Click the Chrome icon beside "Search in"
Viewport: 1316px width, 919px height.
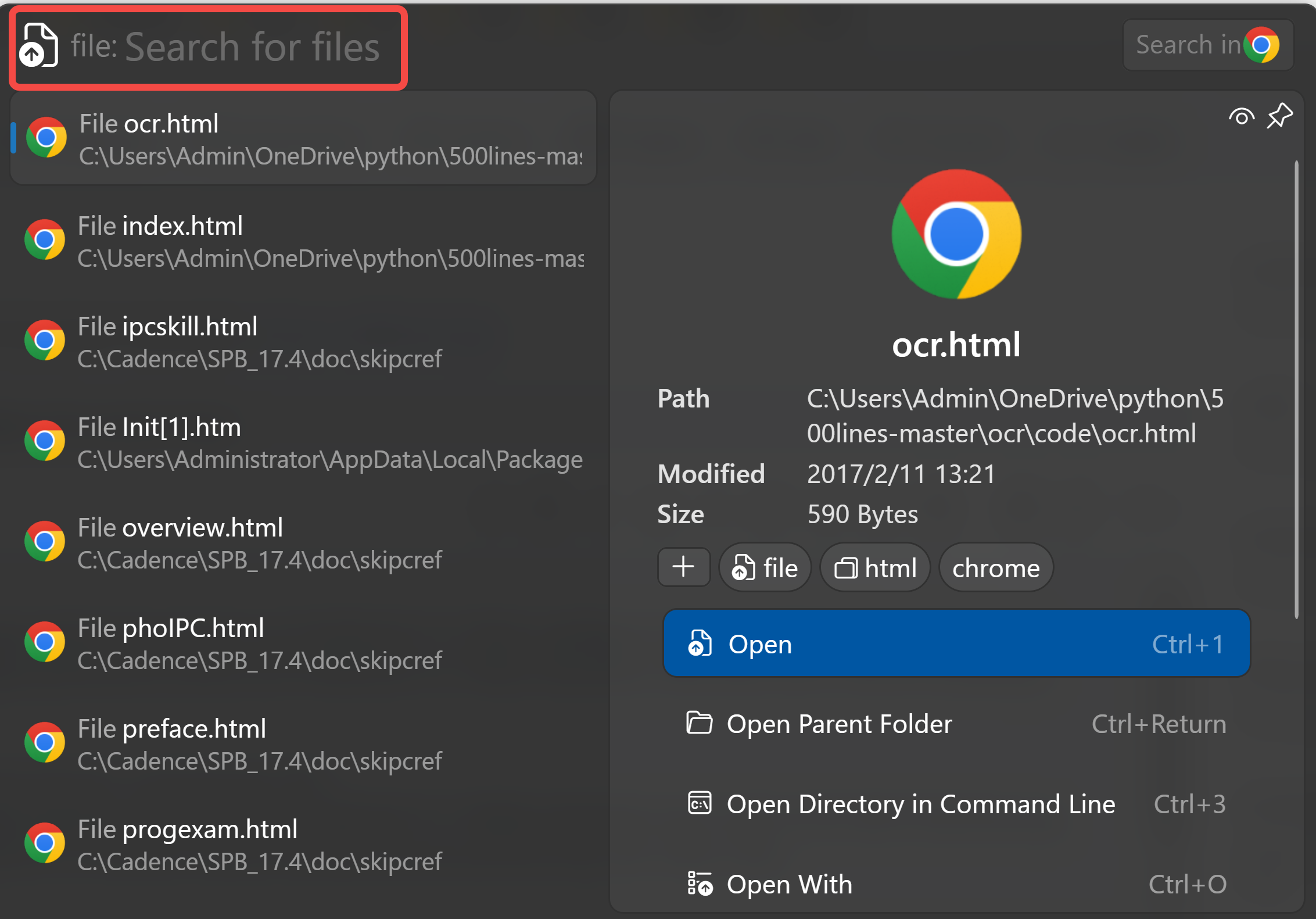tap(1260, 45)
